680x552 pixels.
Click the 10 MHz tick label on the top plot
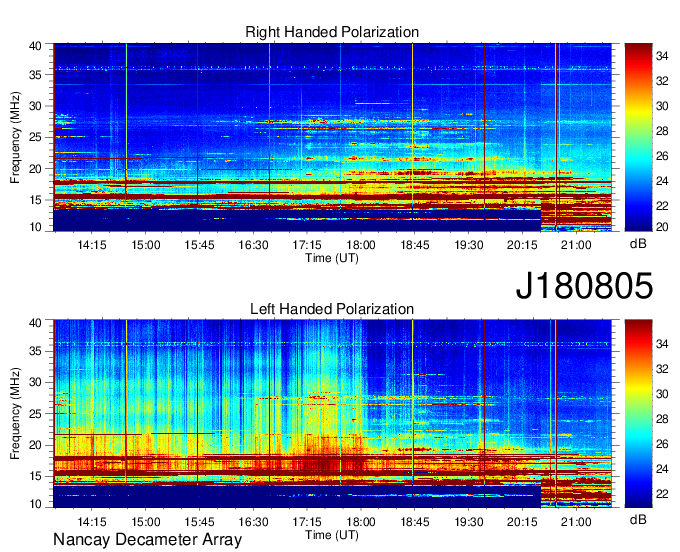coord(36,227)
